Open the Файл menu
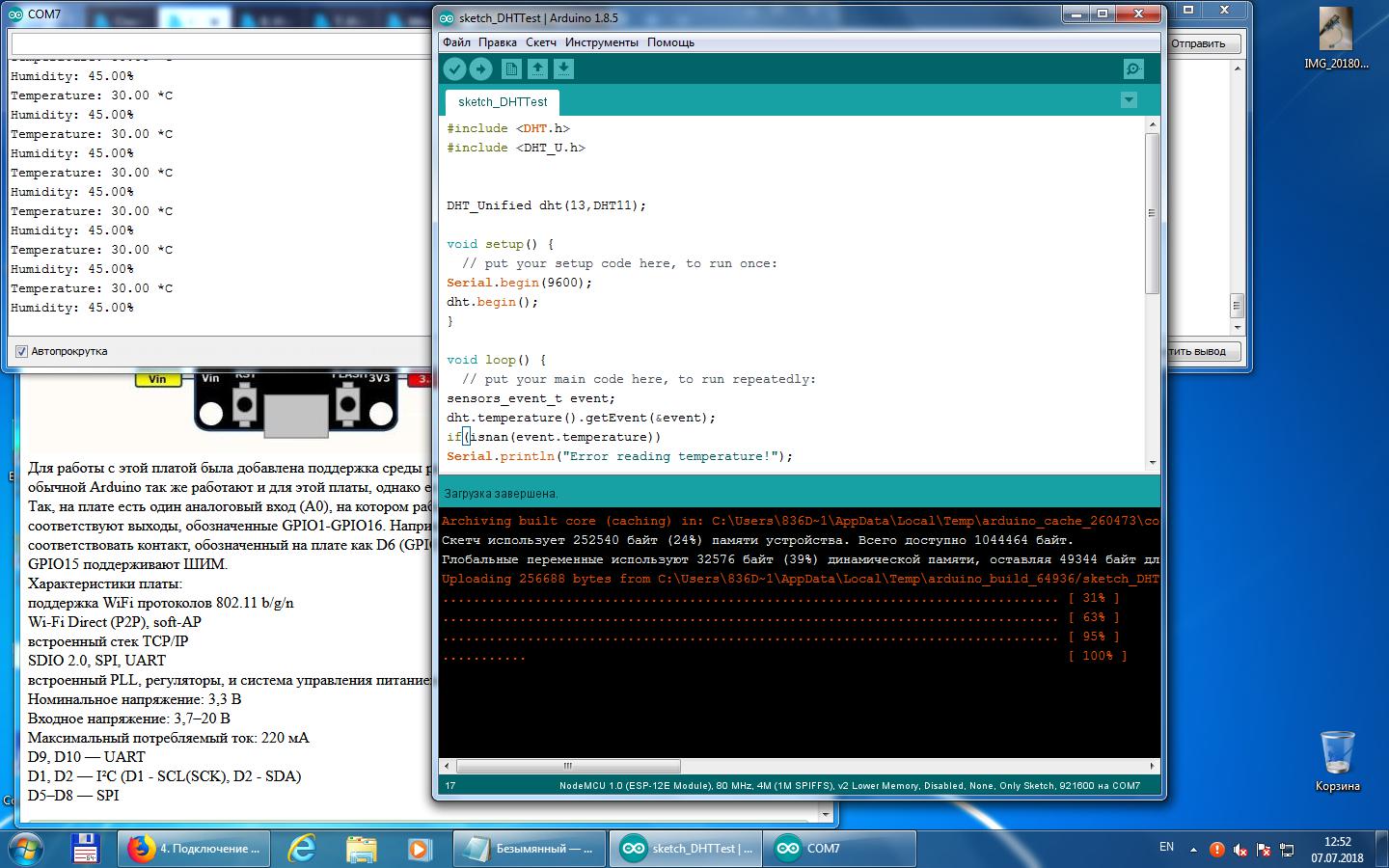1389x868 pixels. click(456, 42)
